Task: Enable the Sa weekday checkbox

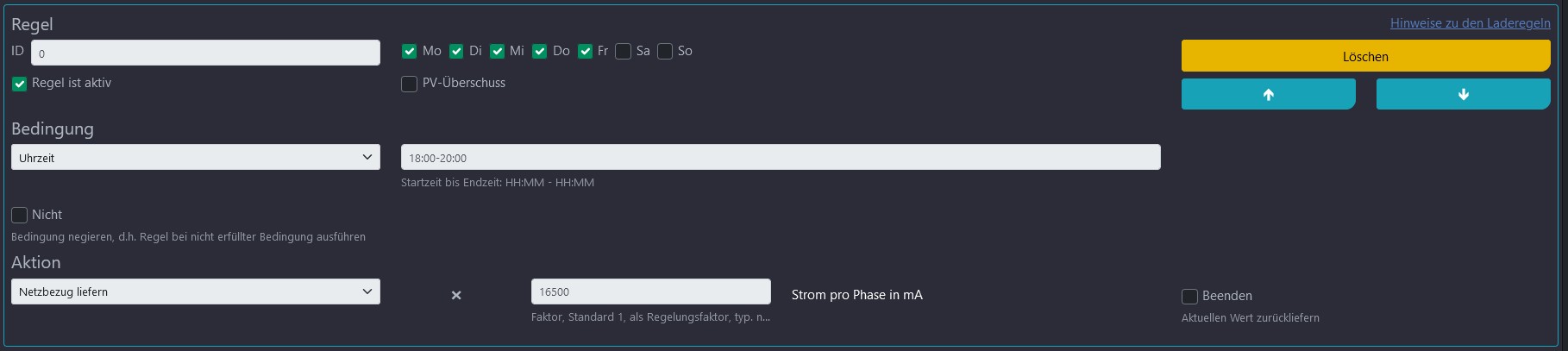Action: (x=624, y=52)
